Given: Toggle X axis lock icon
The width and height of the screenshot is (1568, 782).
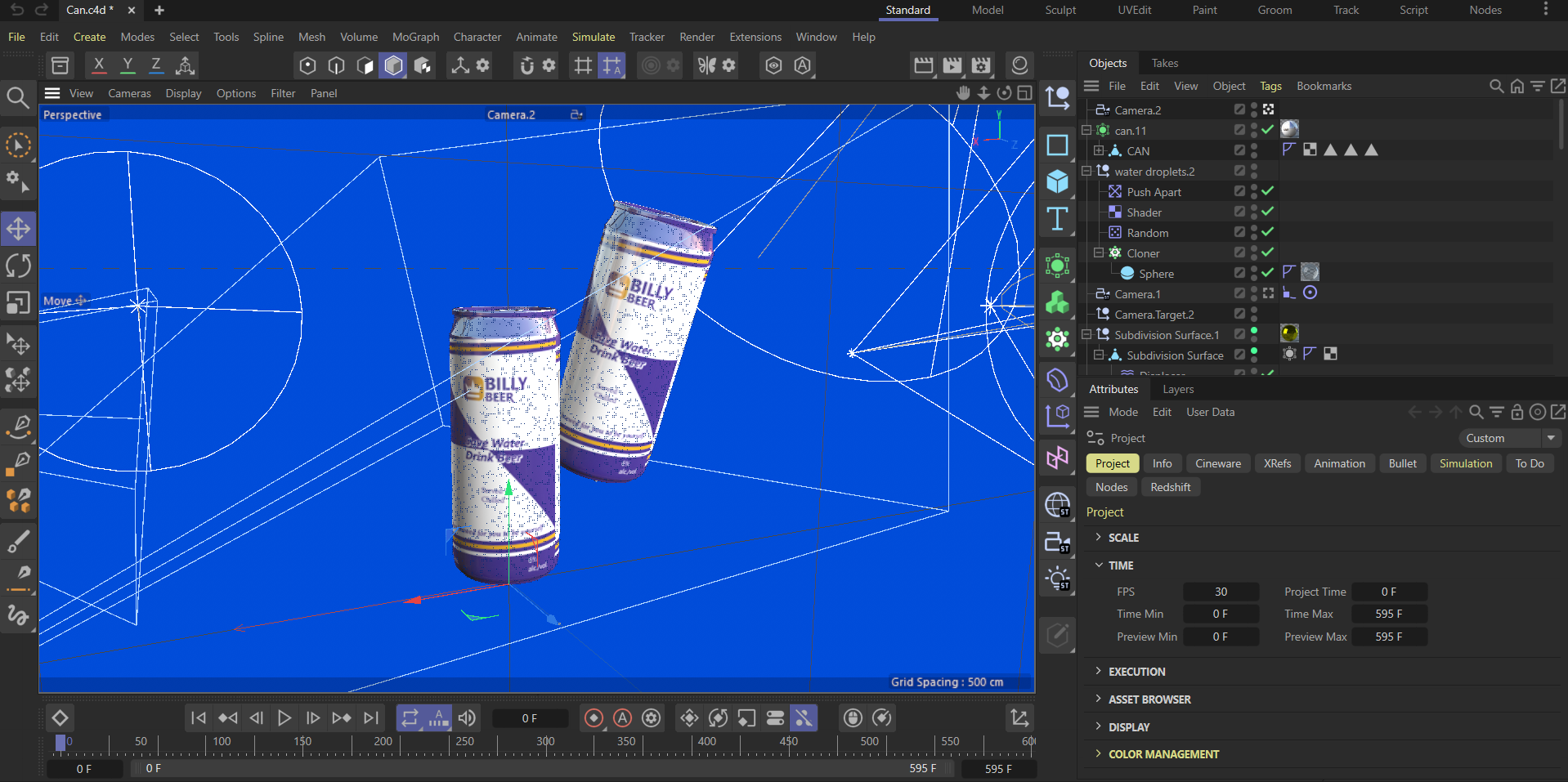Looking at the screenshot, I should coord(99,65).
